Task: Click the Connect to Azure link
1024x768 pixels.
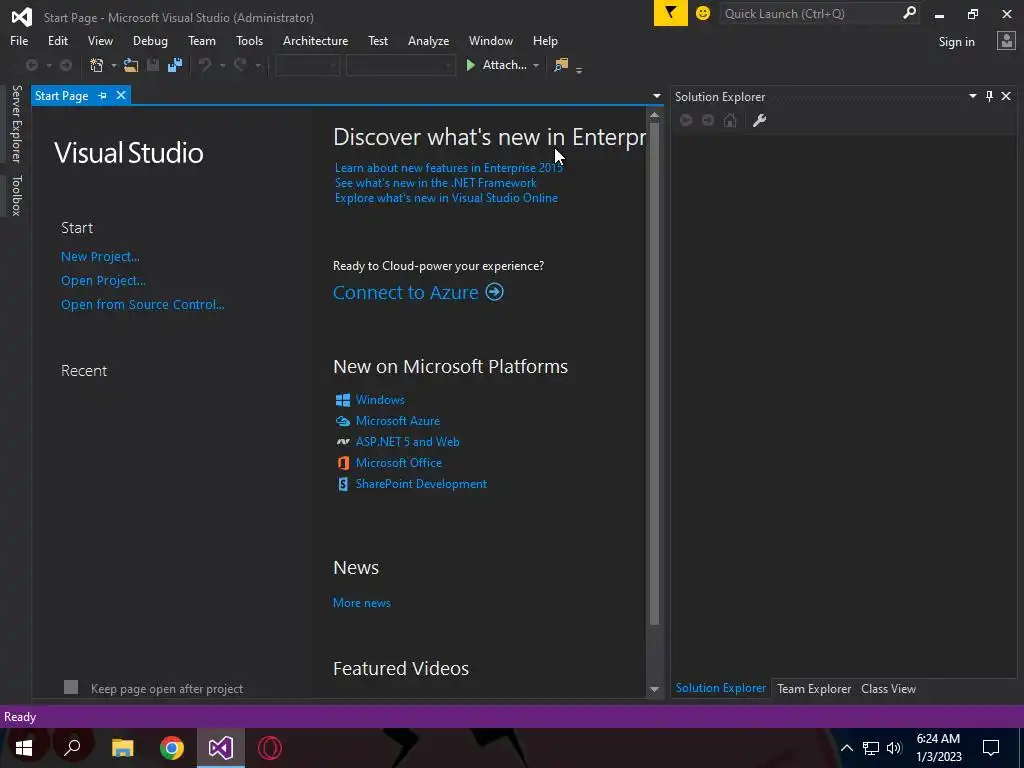Action: point(406,292)
